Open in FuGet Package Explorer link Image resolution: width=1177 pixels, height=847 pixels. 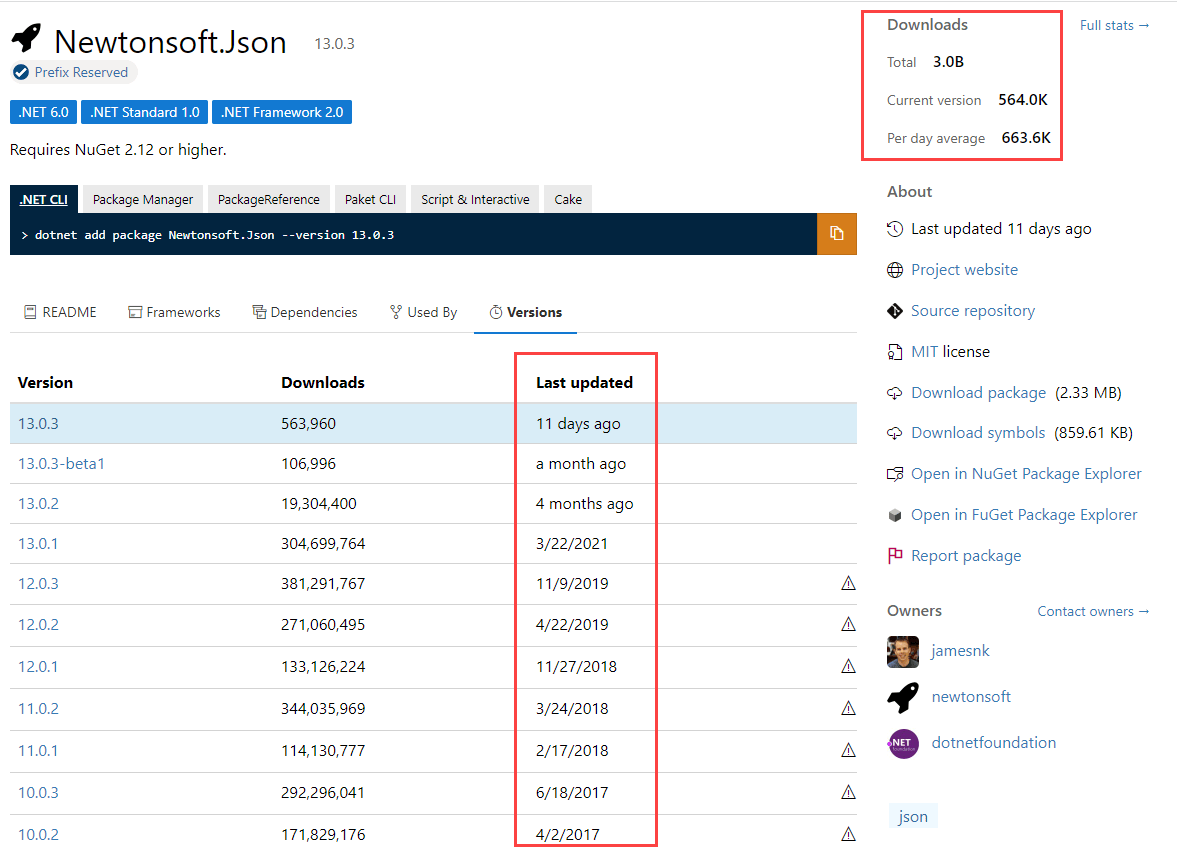[1024, 515]
